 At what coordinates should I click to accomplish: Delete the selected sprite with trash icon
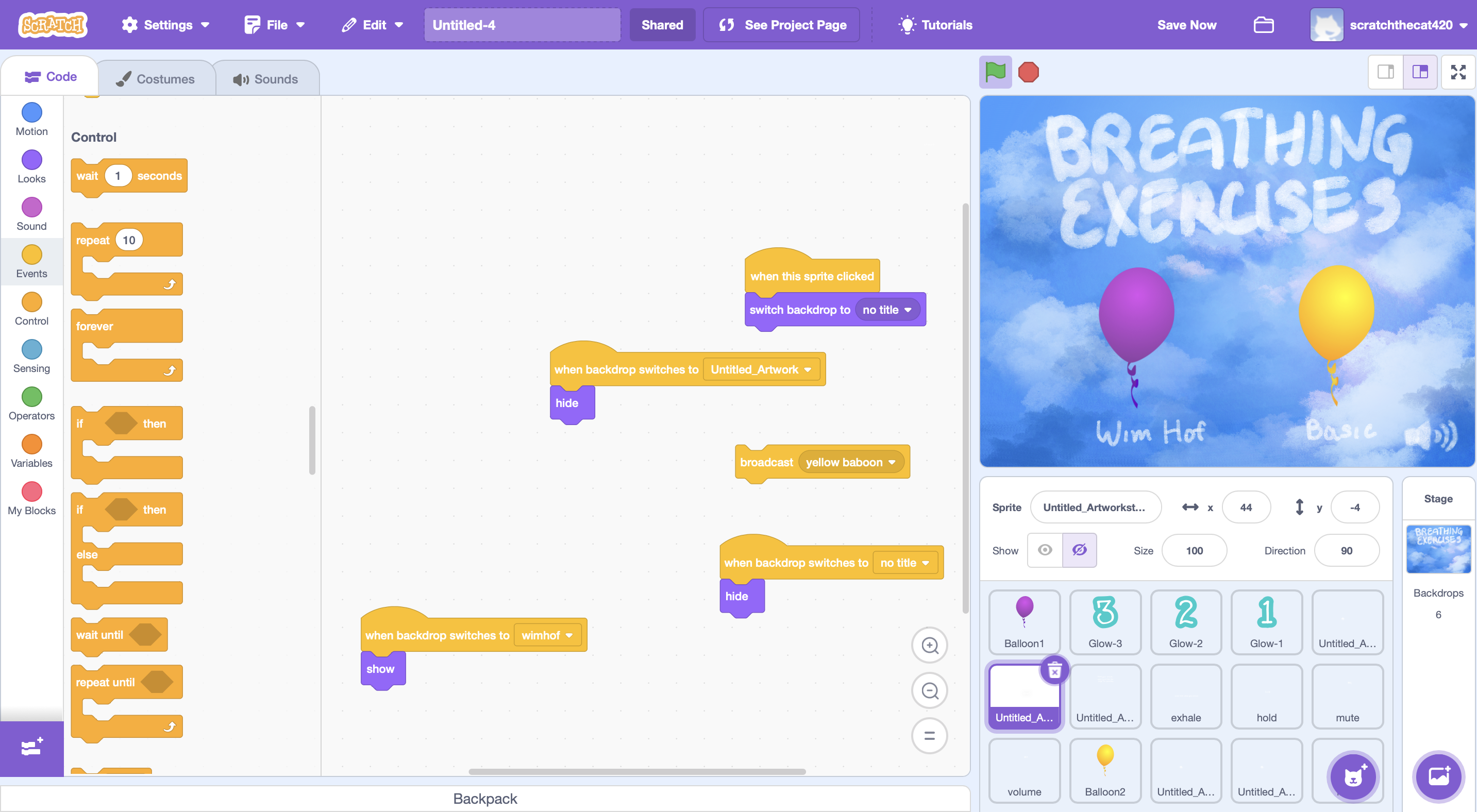pyautogui.click(x=1054, y=670)
